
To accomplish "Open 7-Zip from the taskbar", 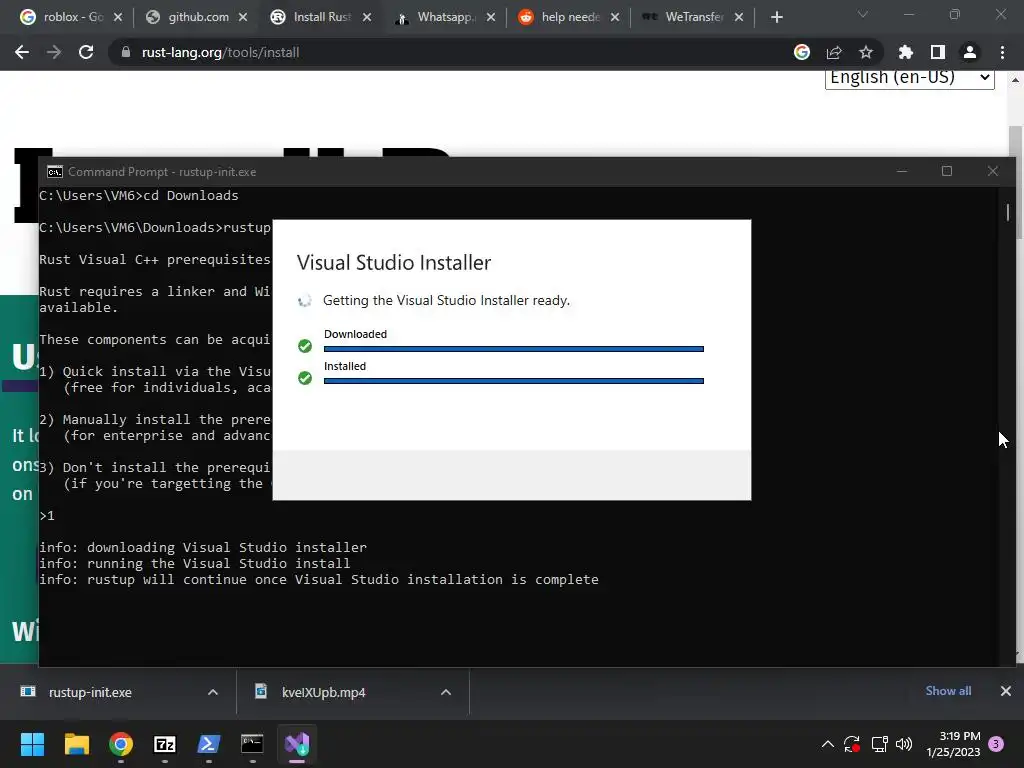I will (x=165, y=744).
